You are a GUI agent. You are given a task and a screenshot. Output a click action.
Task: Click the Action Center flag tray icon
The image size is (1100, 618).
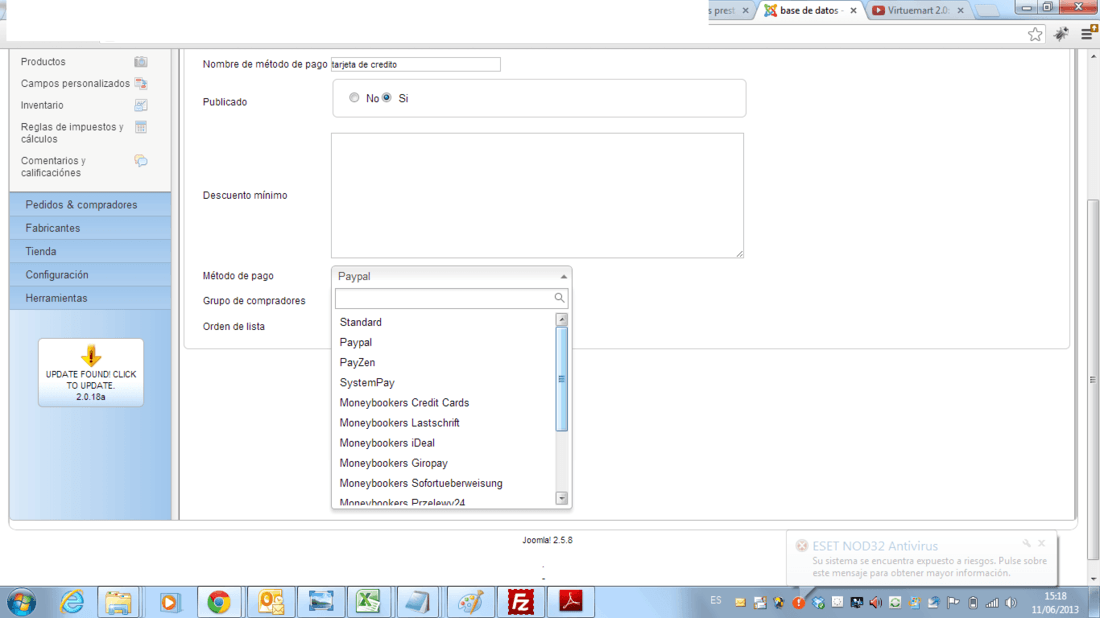(953, 602)
